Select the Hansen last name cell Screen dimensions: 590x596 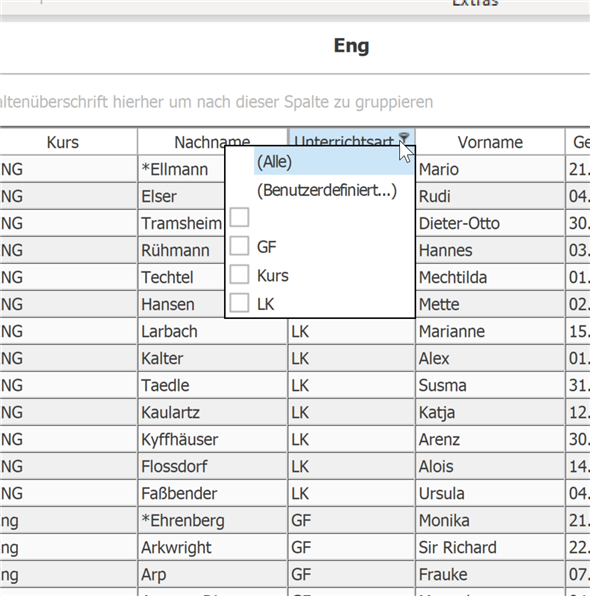[181, 304]
